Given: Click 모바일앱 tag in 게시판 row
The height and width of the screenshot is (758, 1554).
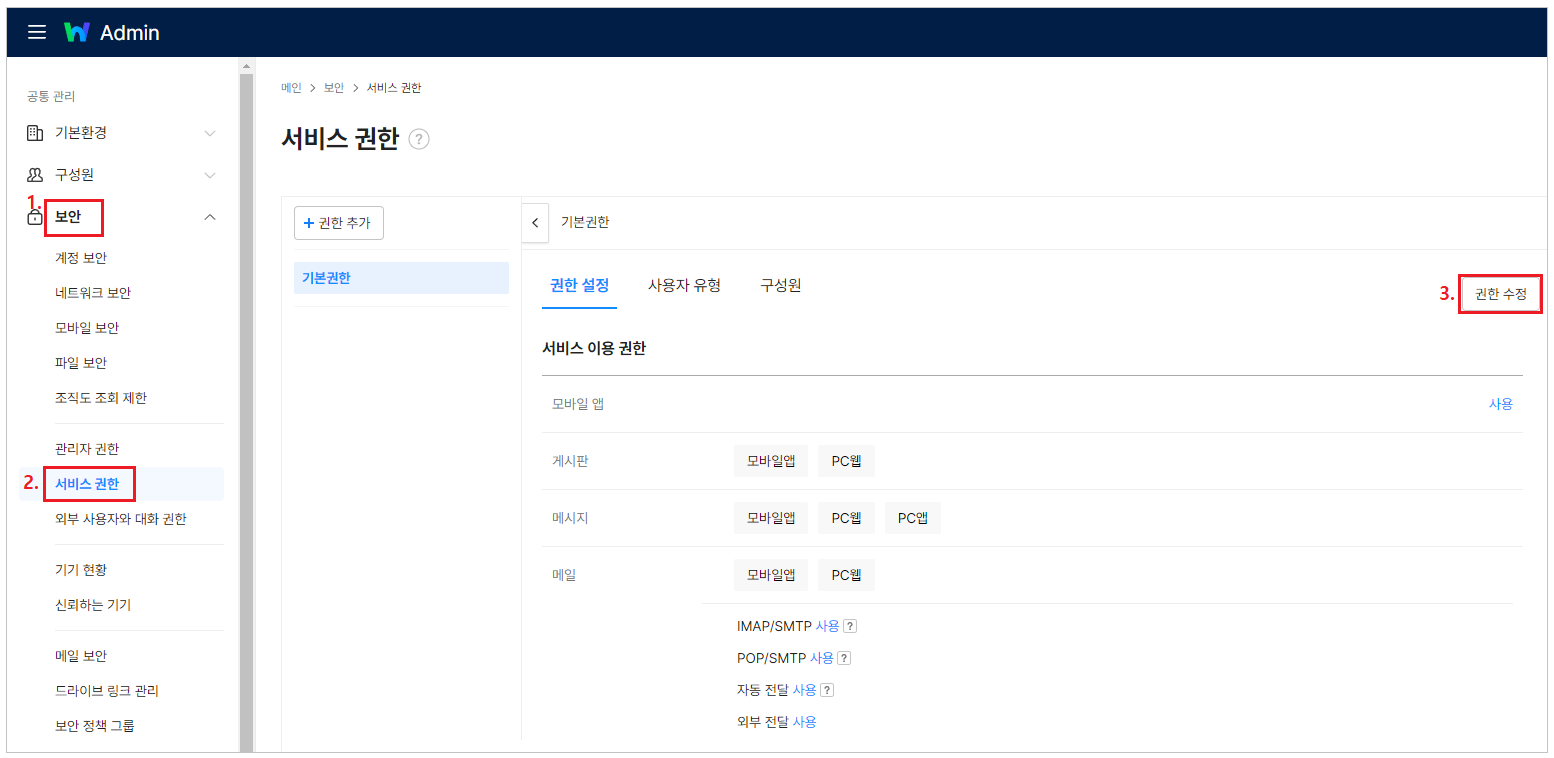Looking at the screenshot, I should 771,461.
